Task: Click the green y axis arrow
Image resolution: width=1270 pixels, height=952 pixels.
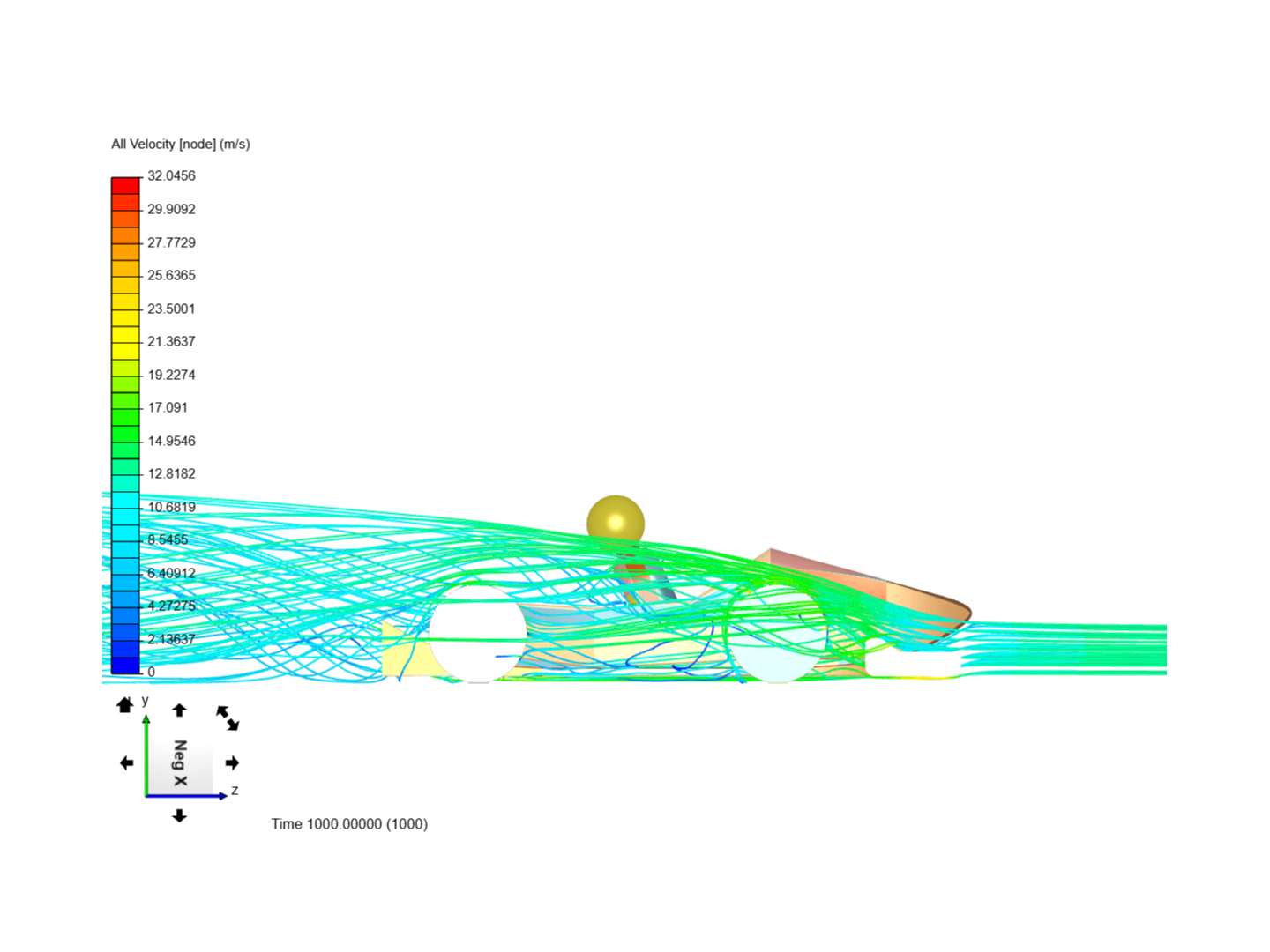Action: click(146, 755)
